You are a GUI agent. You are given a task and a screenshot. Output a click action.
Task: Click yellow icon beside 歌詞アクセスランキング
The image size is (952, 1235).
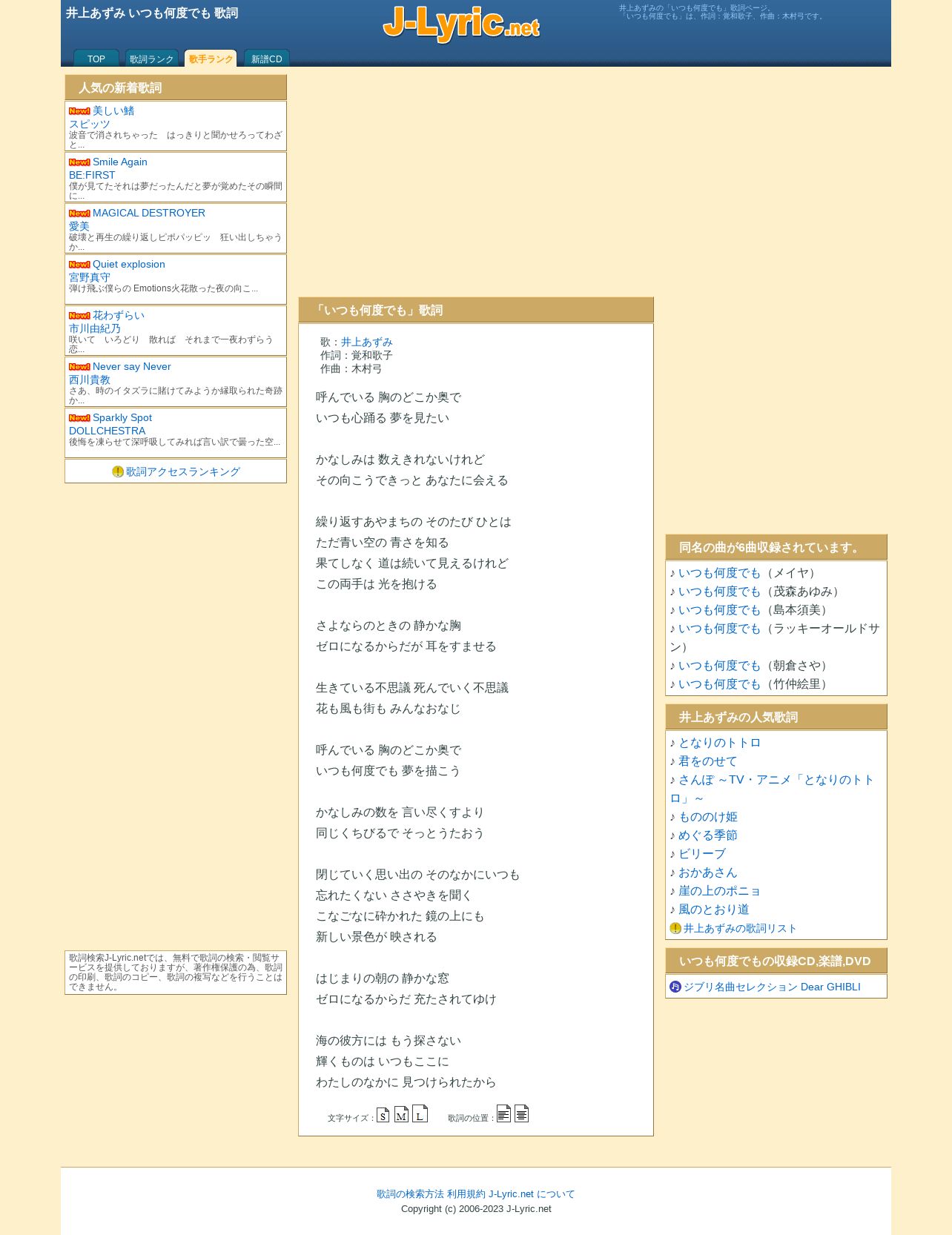118,471
